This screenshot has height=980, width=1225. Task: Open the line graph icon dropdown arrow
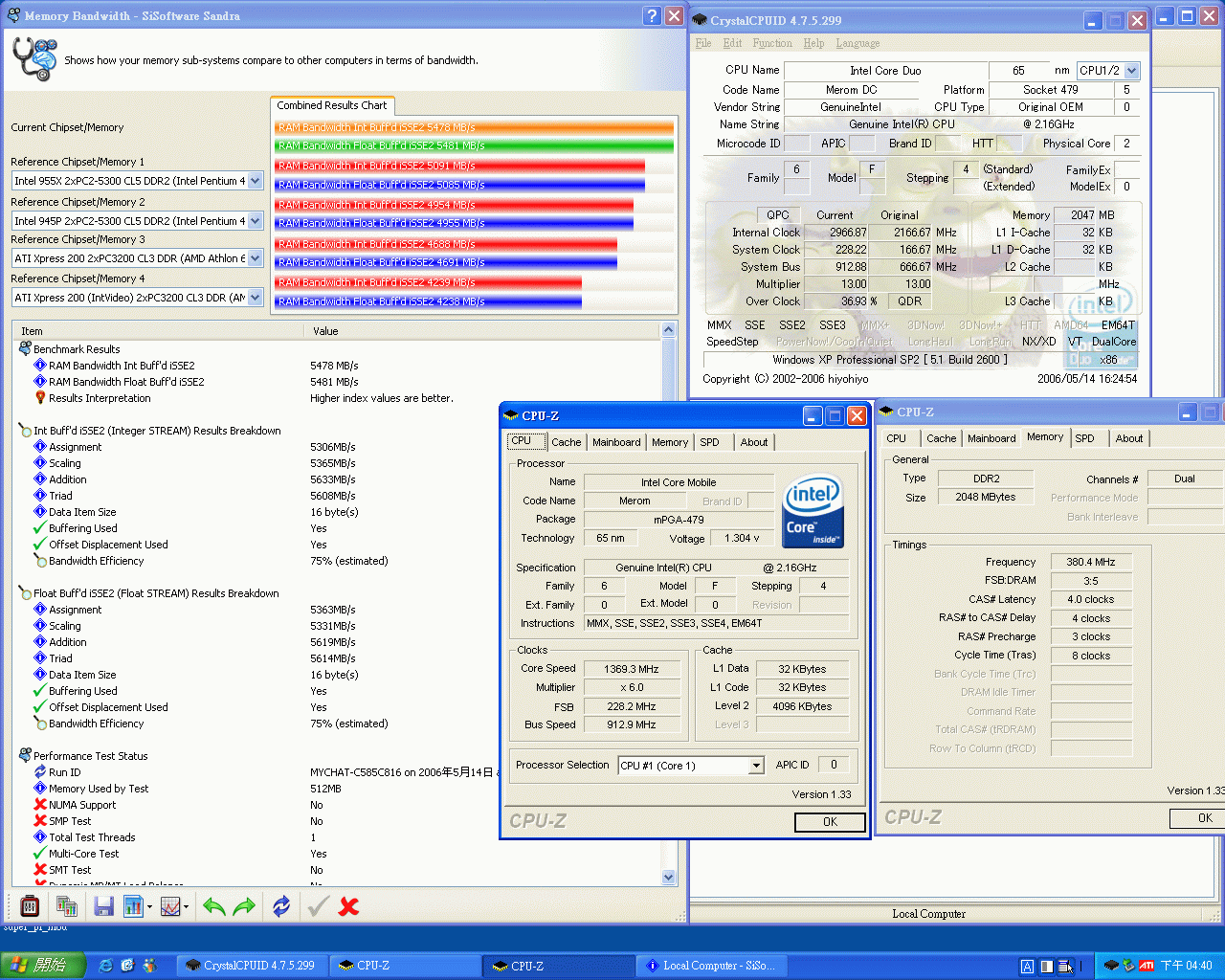click(x=186, y=906)
